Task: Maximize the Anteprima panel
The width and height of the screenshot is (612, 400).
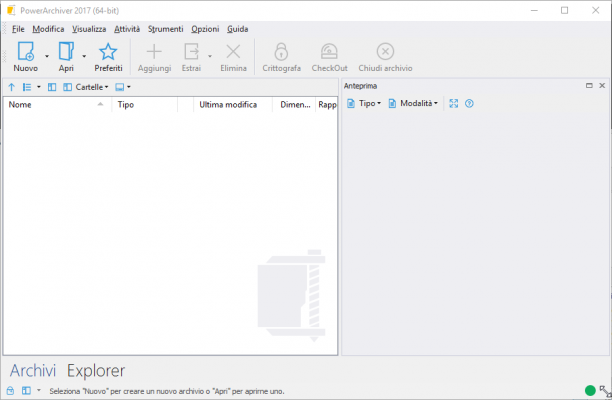Action: coord(589,85)
